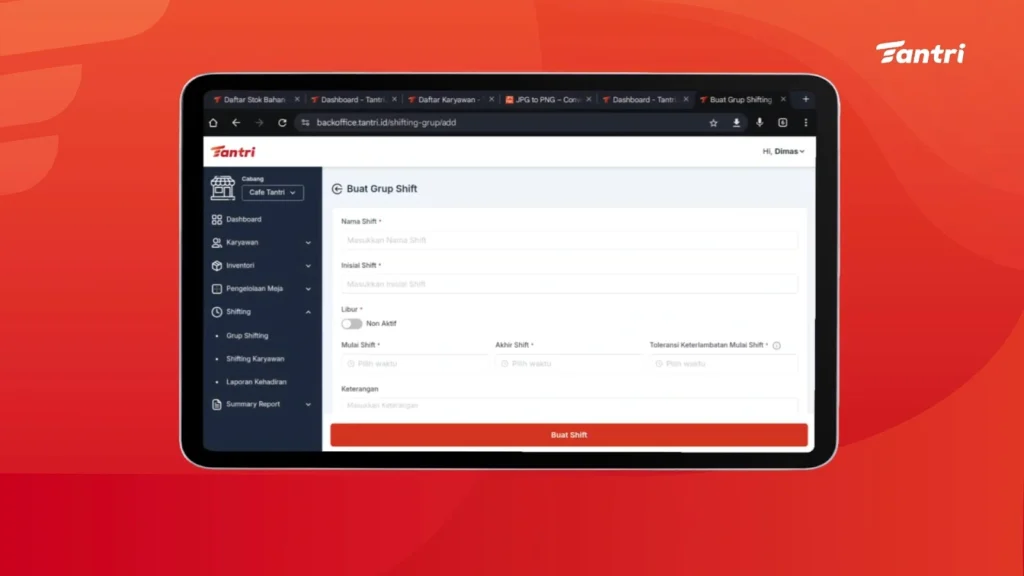
Task: Click the red Buat Shift button
Action: (x=569, y=435)
